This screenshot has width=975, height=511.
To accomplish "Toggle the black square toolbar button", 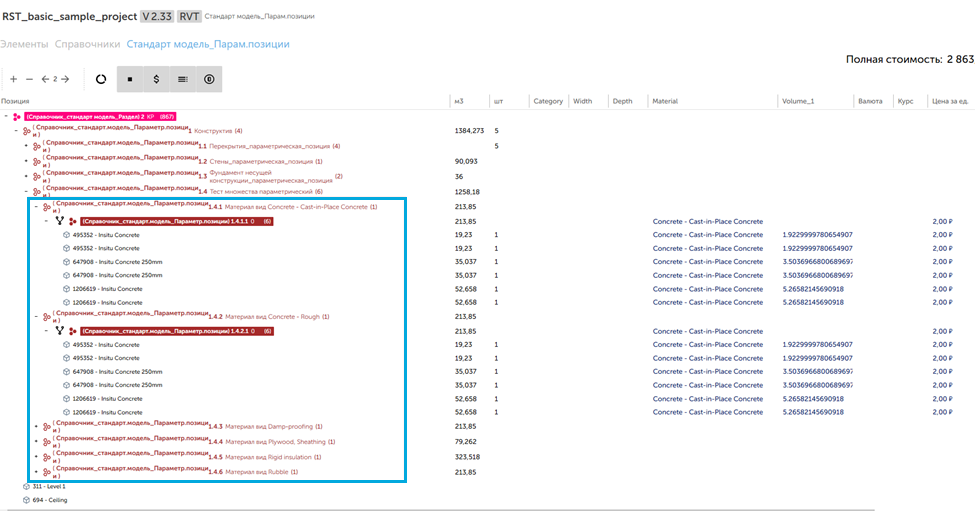I will (130, 79).
